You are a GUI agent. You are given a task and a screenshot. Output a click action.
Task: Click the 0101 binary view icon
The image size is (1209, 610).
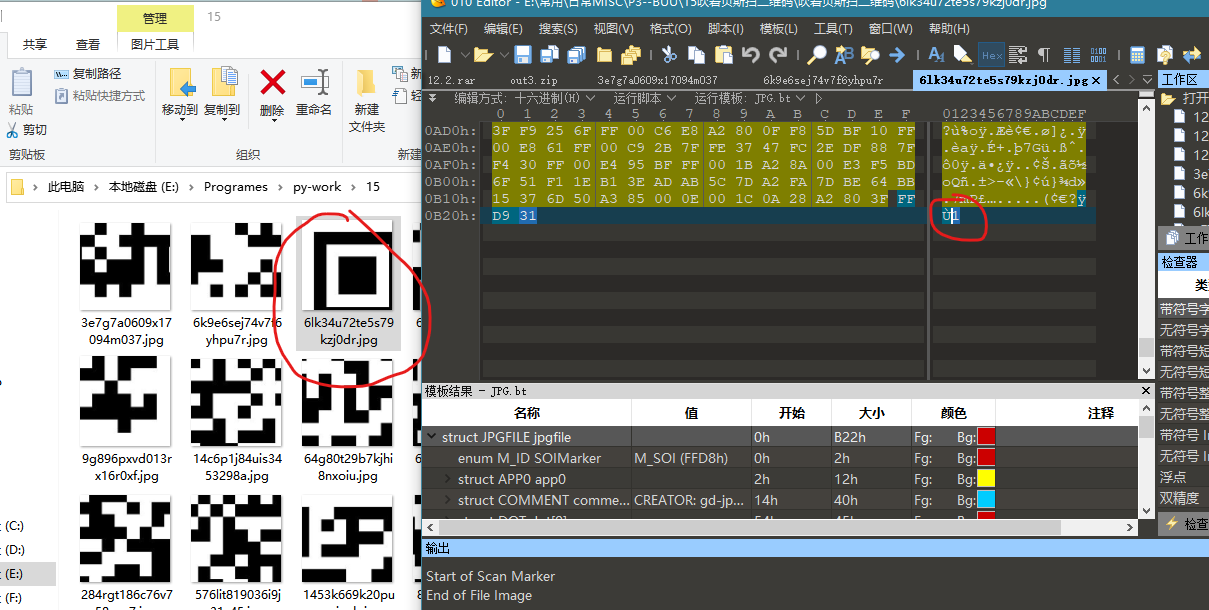coord(1098,55)
